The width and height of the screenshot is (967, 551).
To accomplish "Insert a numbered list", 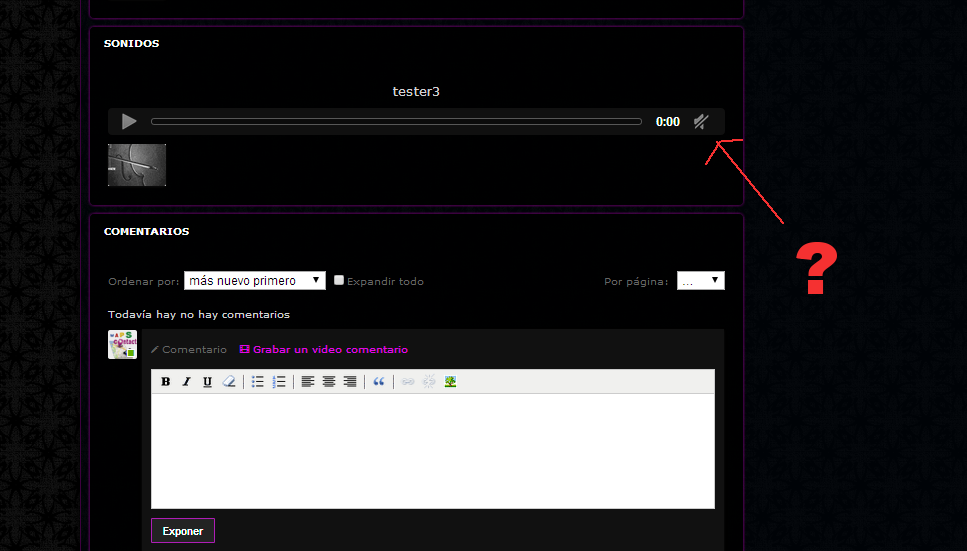I will pos(279,382).
